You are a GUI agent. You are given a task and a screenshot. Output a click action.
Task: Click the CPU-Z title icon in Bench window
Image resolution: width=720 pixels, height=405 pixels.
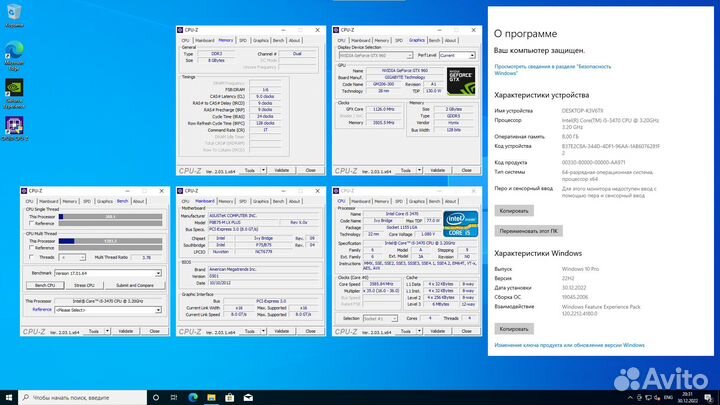coord(24,191)
